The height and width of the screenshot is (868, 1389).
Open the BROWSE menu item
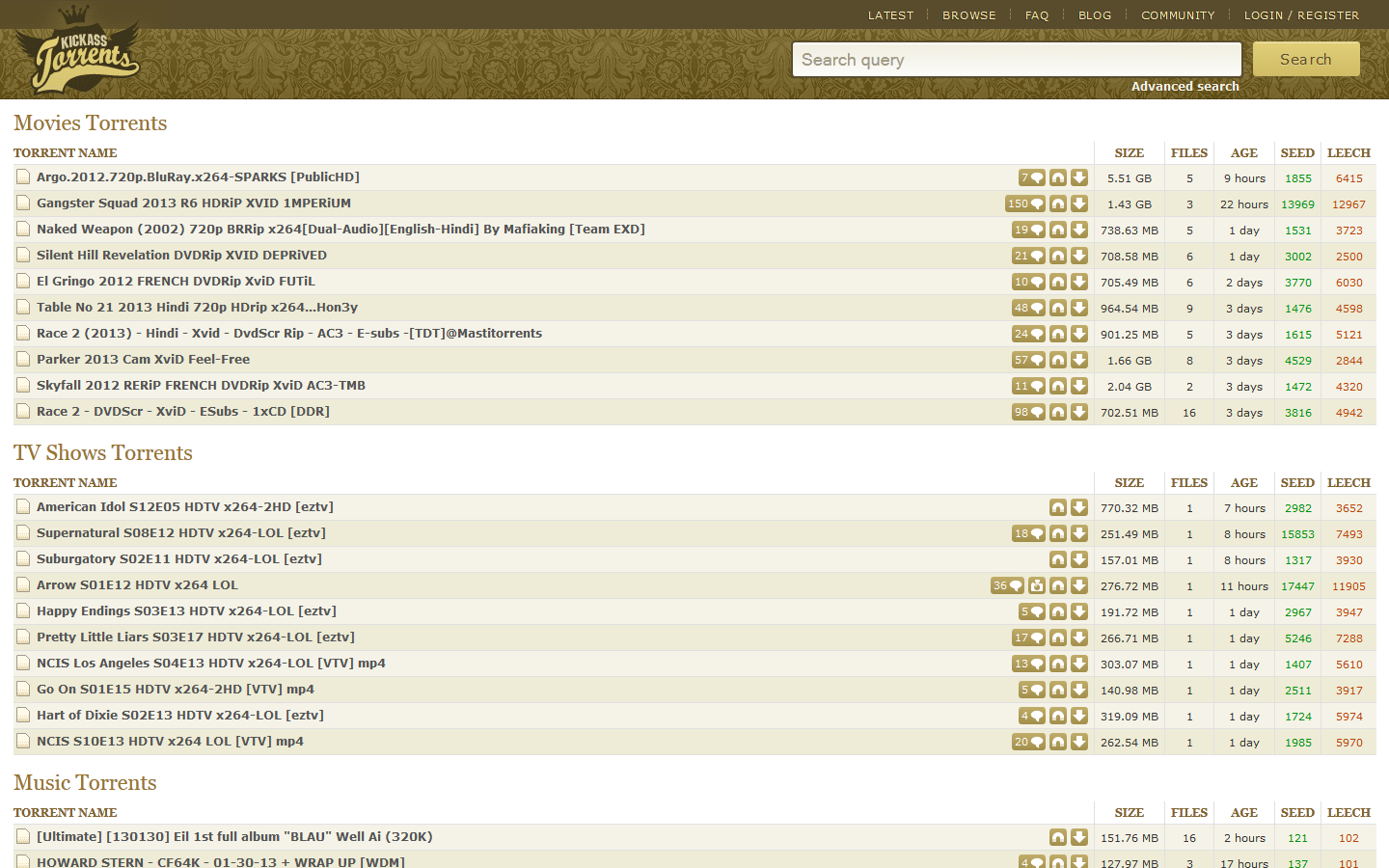pos(969,15)
